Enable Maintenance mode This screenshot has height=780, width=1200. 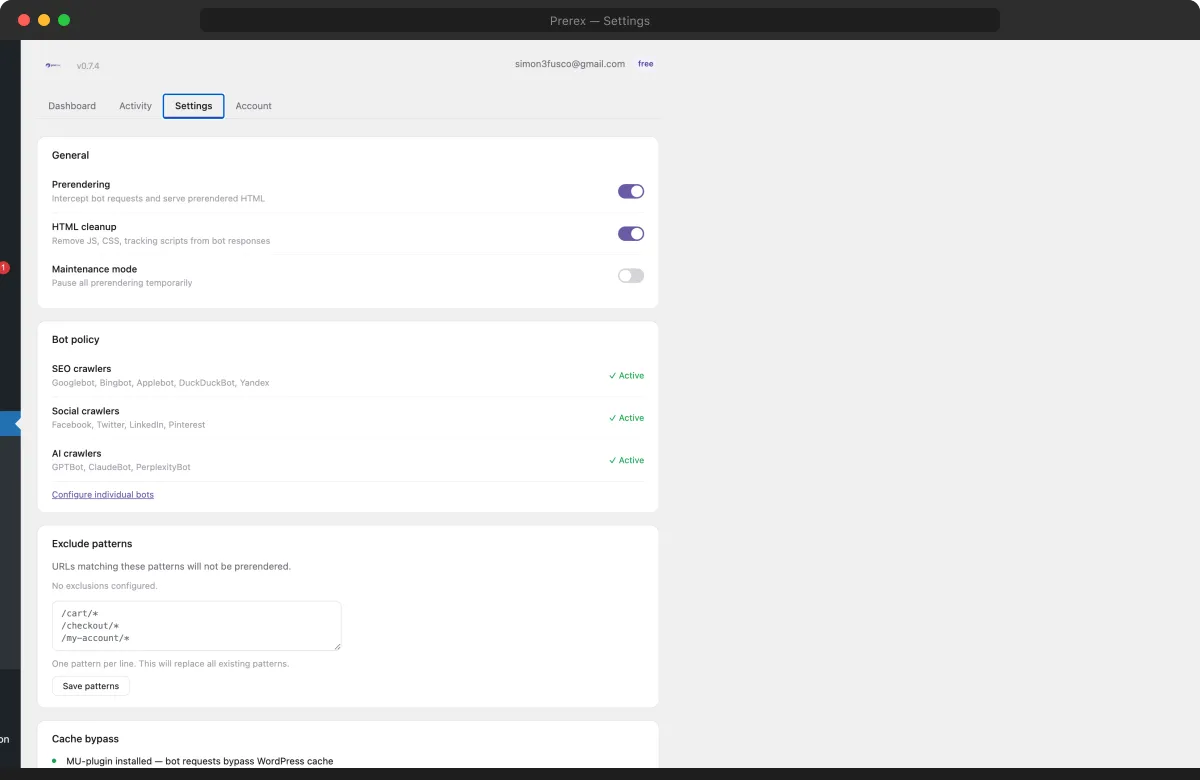[x=630, y=275]
